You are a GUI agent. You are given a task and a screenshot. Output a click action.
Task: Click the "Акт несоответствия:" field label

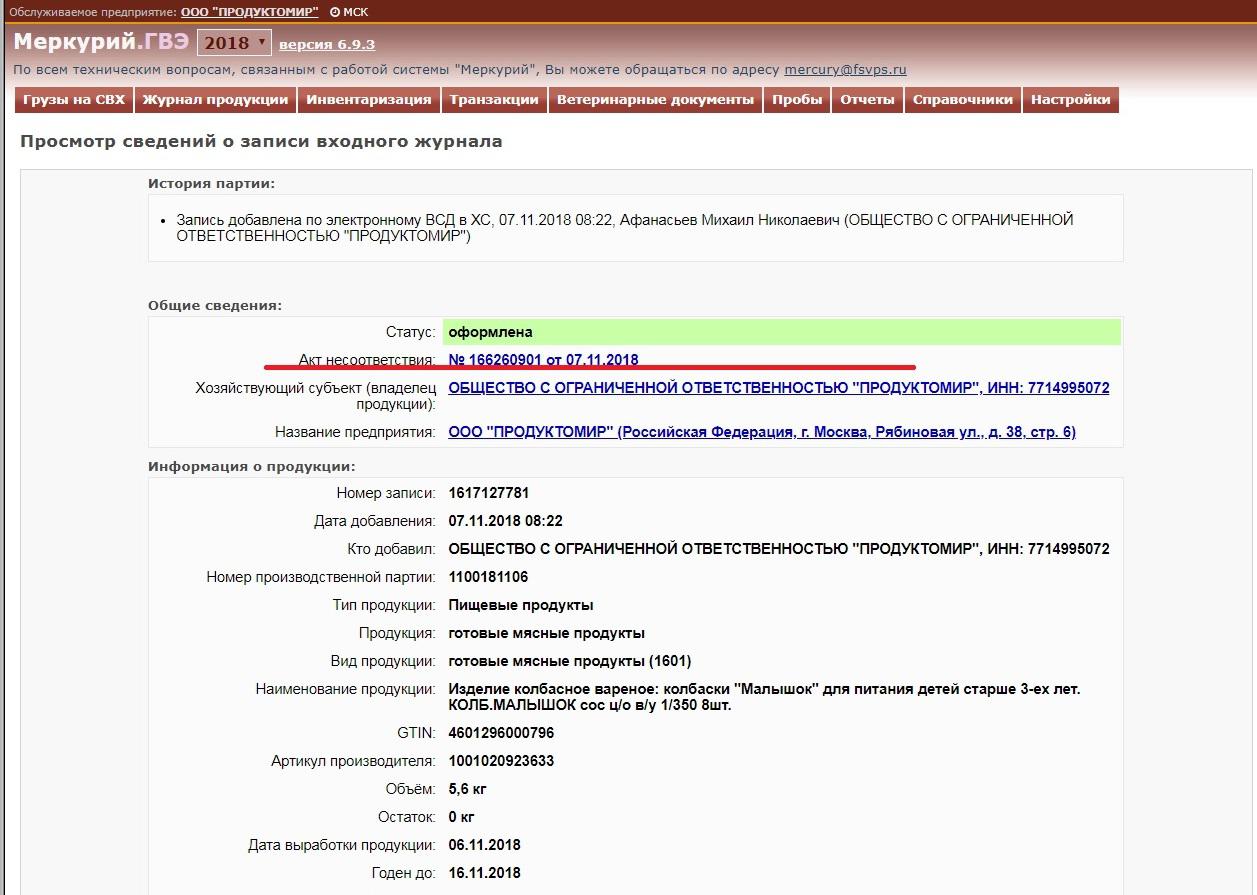coord(367,360)
